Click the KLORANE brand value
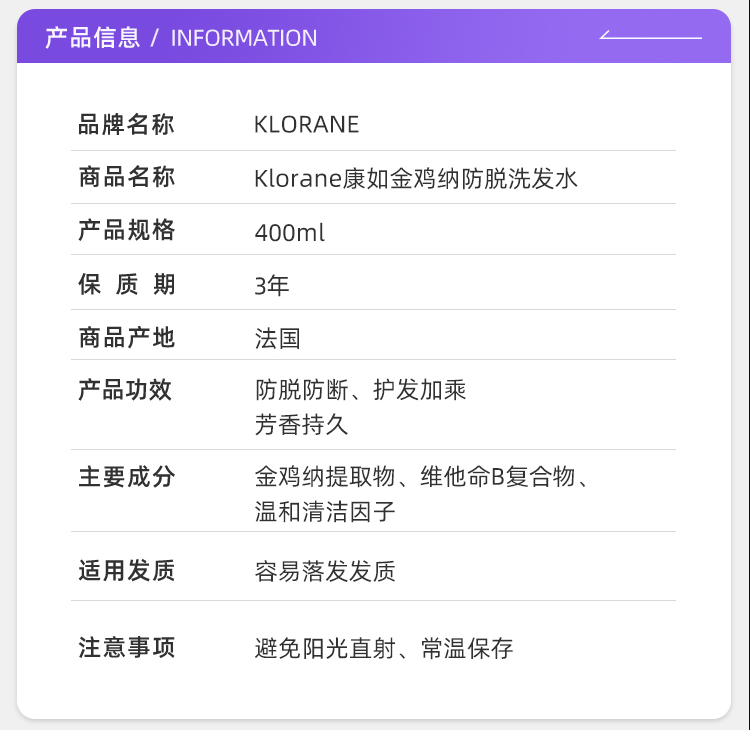Image resolution: width=750 pixels, height=730 pixels. (x=307, y=125)
